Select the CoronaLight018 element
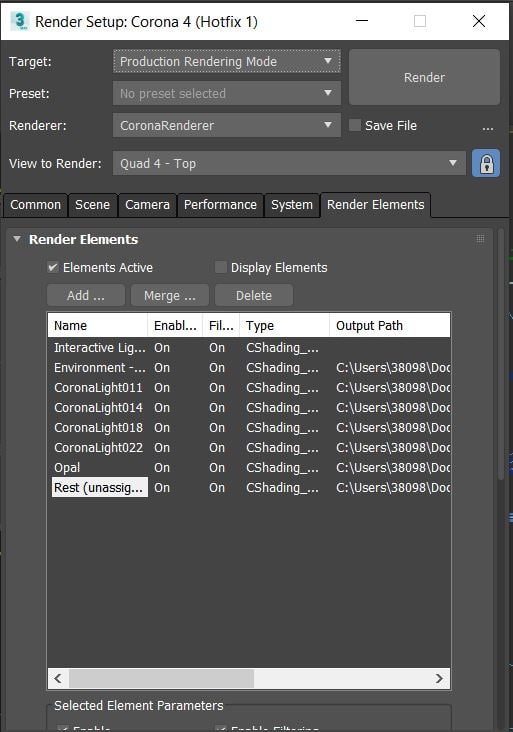Screen dimensions: 513x732 click(x=98, y=428)
